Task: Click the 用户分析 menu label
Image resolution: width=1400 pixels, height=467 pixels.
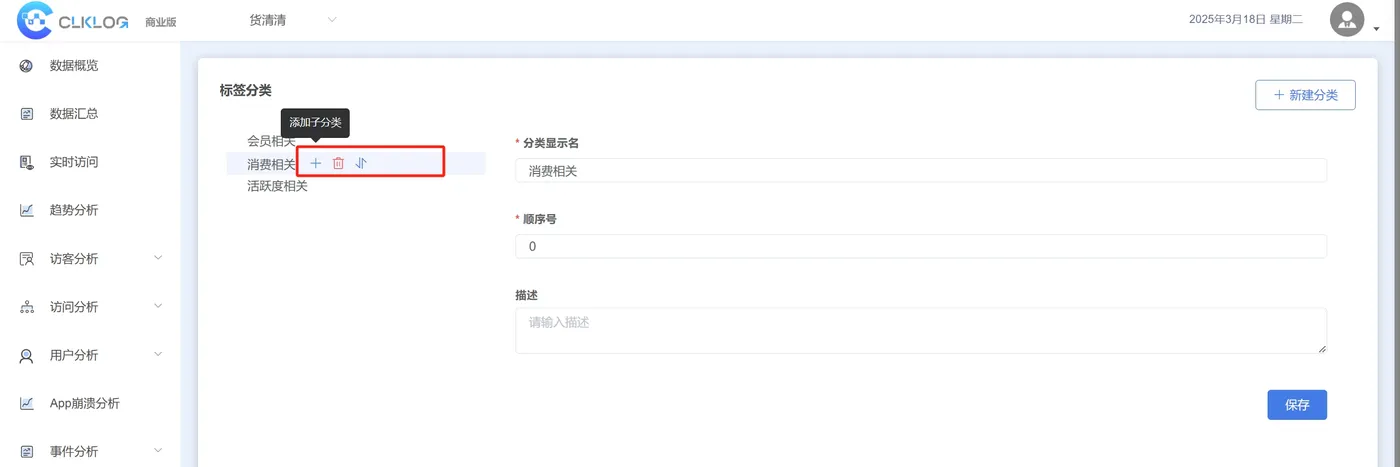Action: 74,355
